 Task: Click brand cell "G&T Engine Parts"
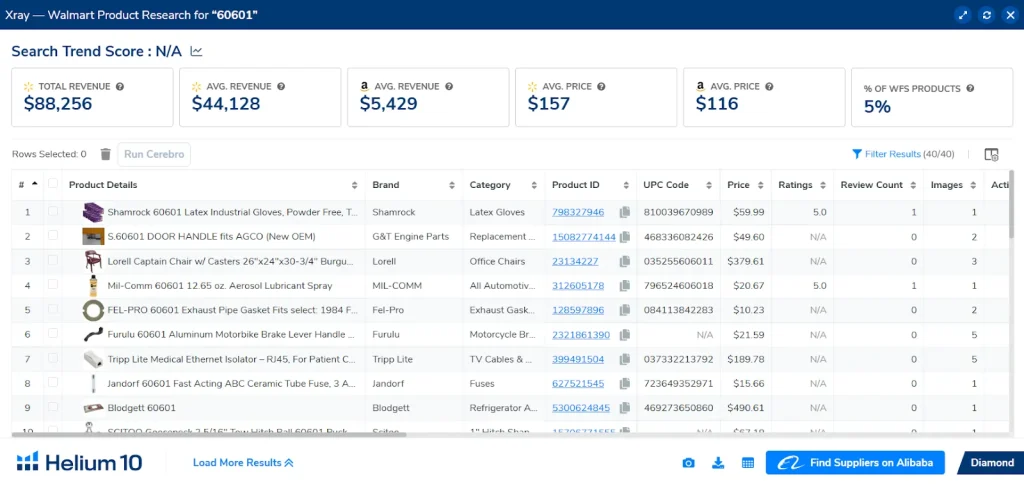411,236
